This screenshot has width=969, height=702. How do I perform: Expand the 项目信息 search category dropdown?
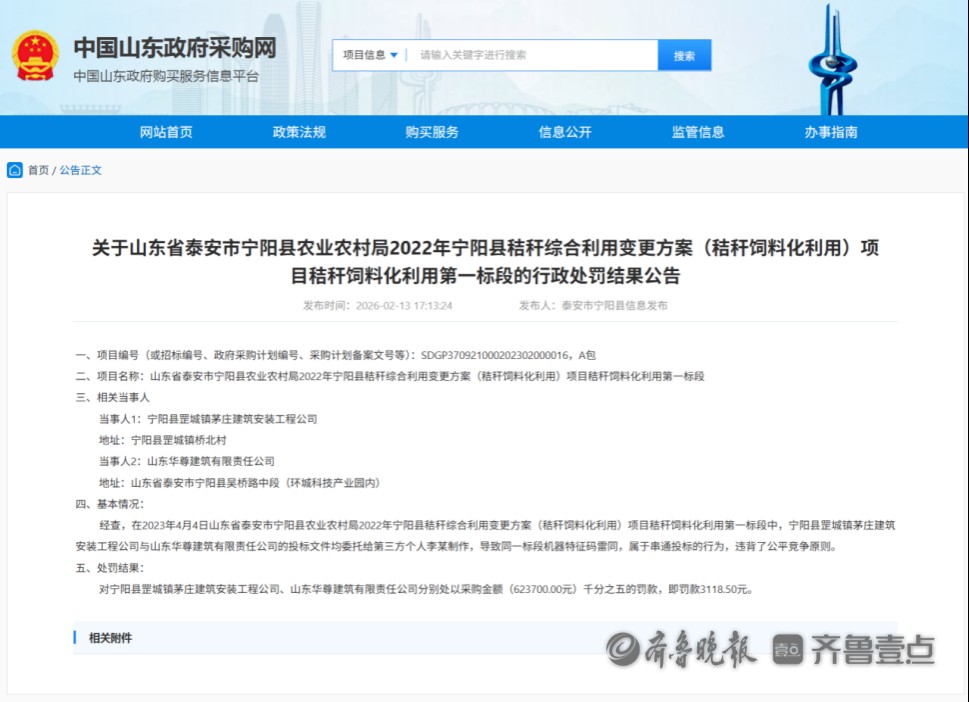click(370, 56)
